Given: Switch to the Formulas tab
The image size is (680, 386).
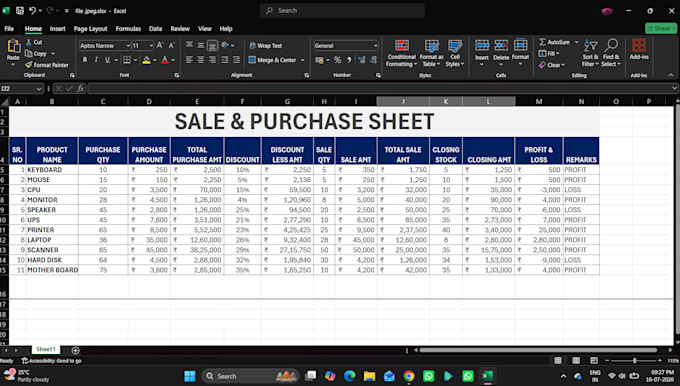Looking at the screenshot, I should pos(128,29).
